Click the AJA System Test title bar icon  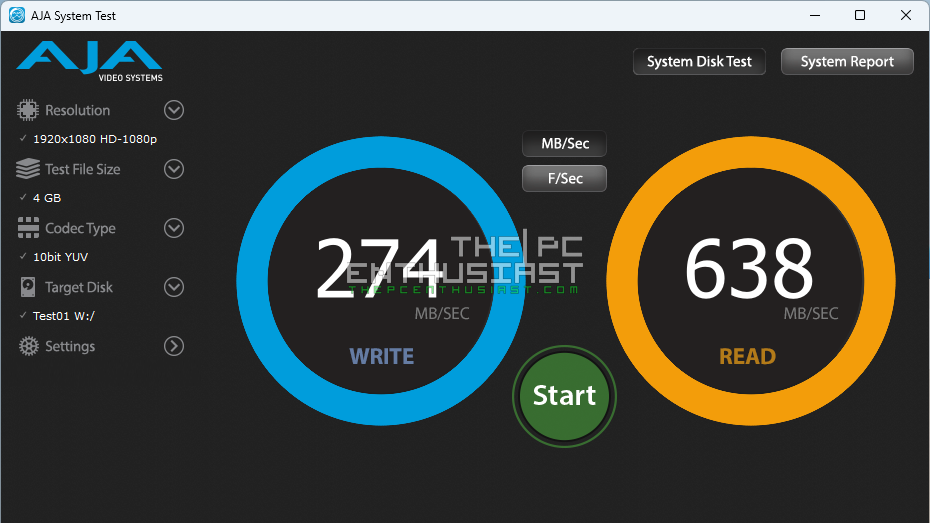click(17, 15)
